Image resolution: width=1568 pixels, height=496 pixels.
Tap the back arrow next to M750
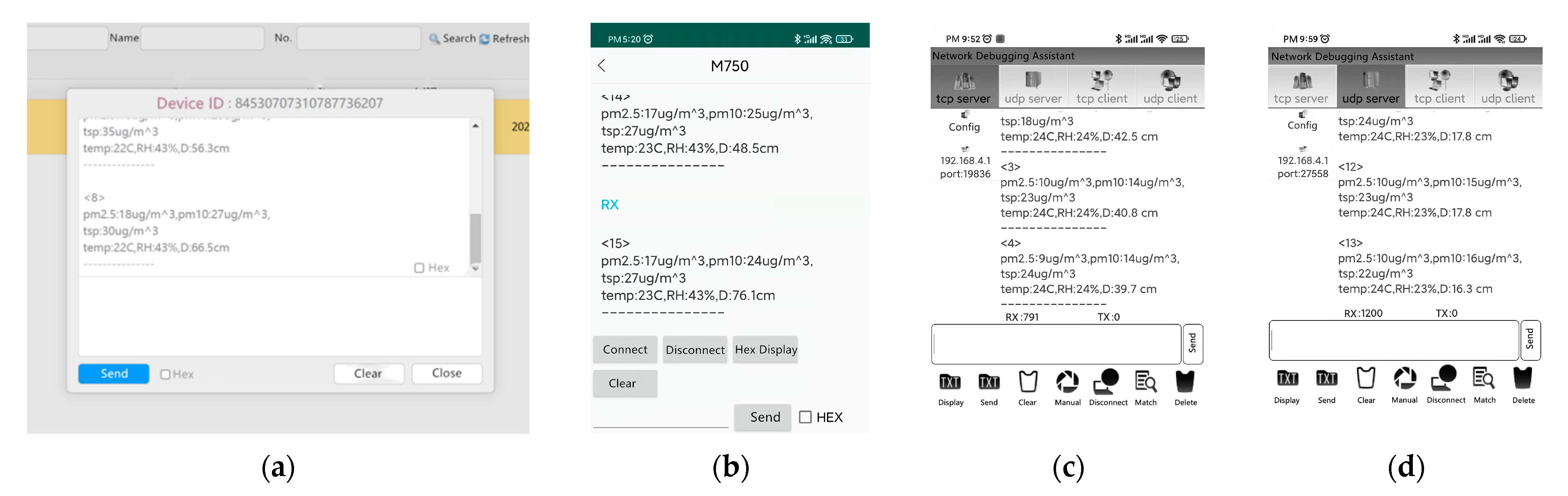602,66
